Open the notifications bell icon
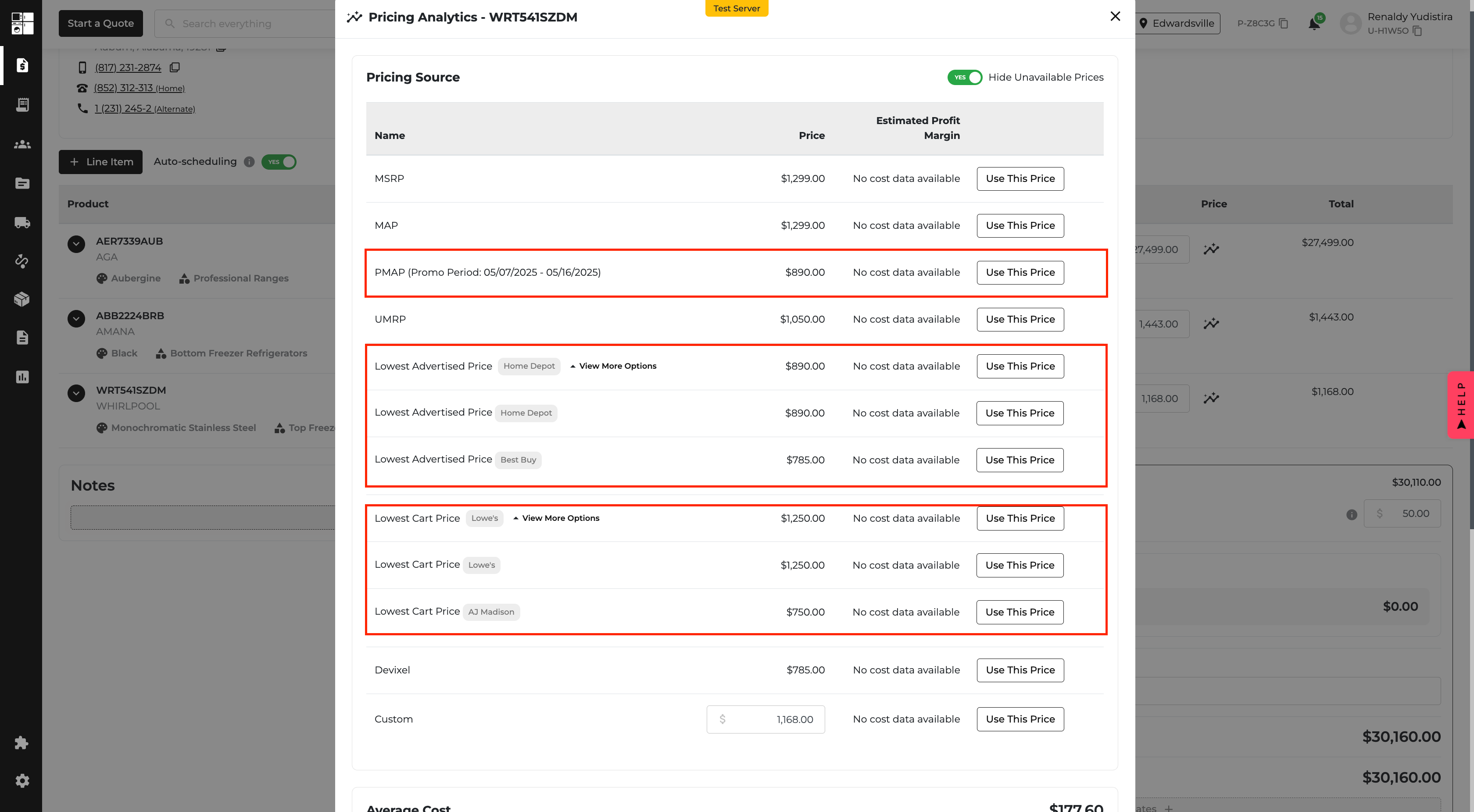The width and height of the screenshot is (1474, 812). click(x=1314, y=23)
